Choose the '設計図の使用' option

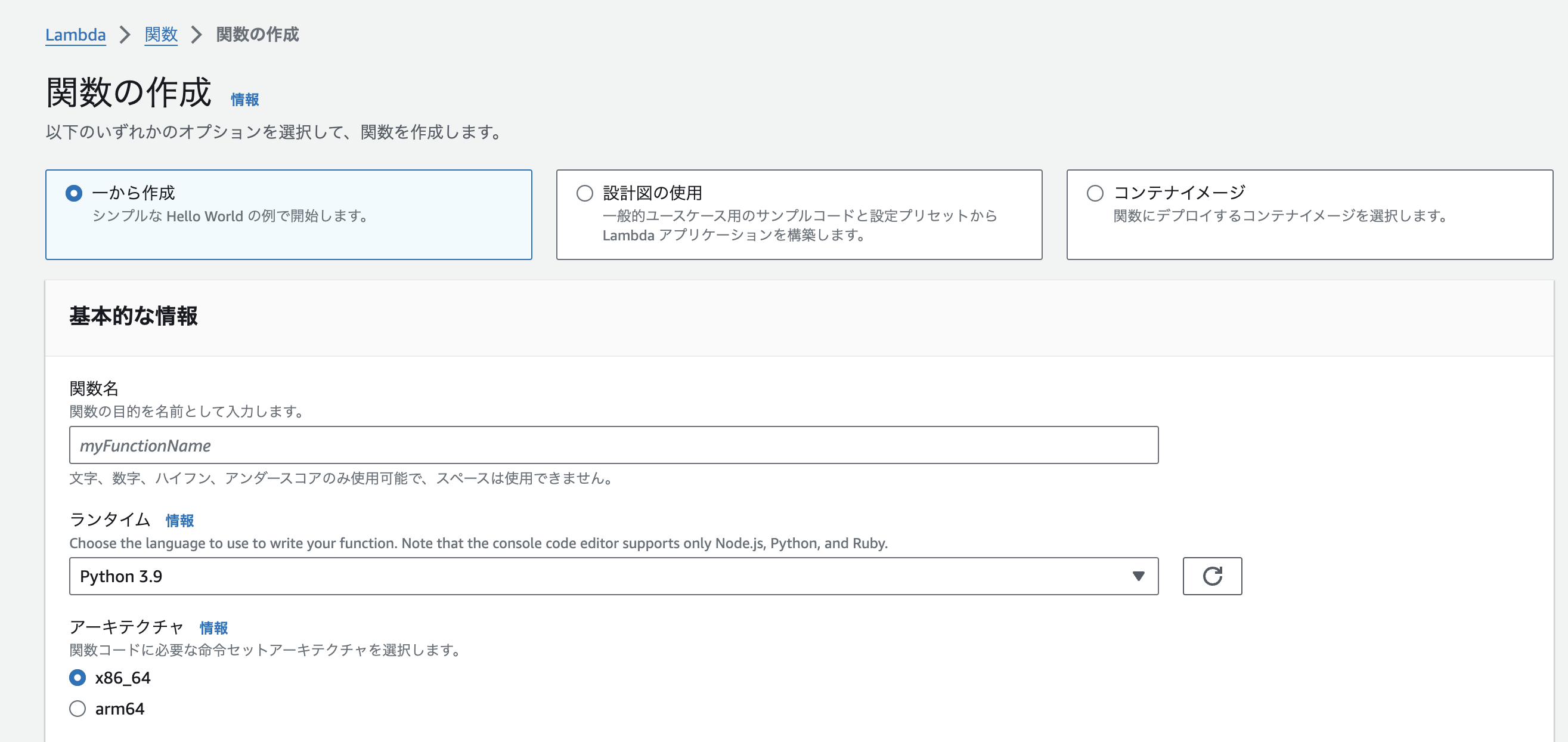pyautogui.click(x=584, y=193)
